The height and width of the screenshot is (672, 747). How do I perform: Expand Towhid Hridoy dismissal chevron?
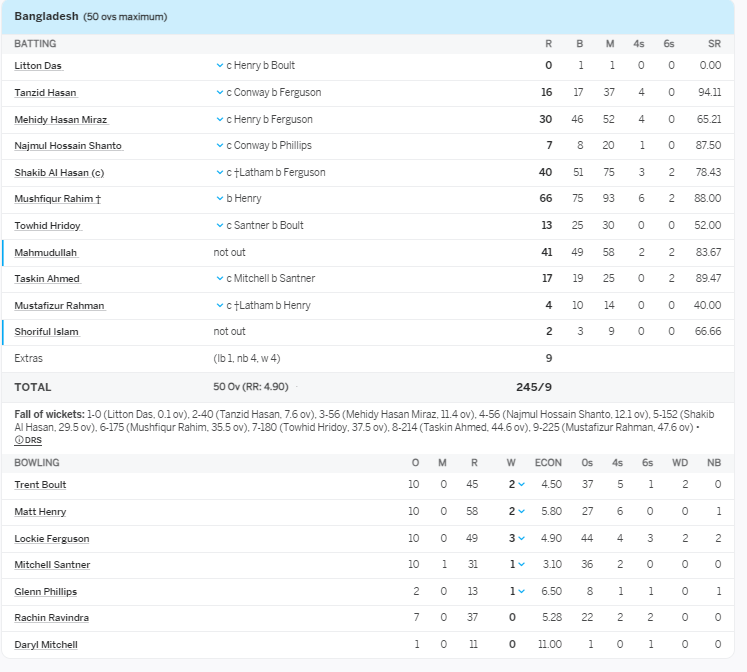click(220, 226)
